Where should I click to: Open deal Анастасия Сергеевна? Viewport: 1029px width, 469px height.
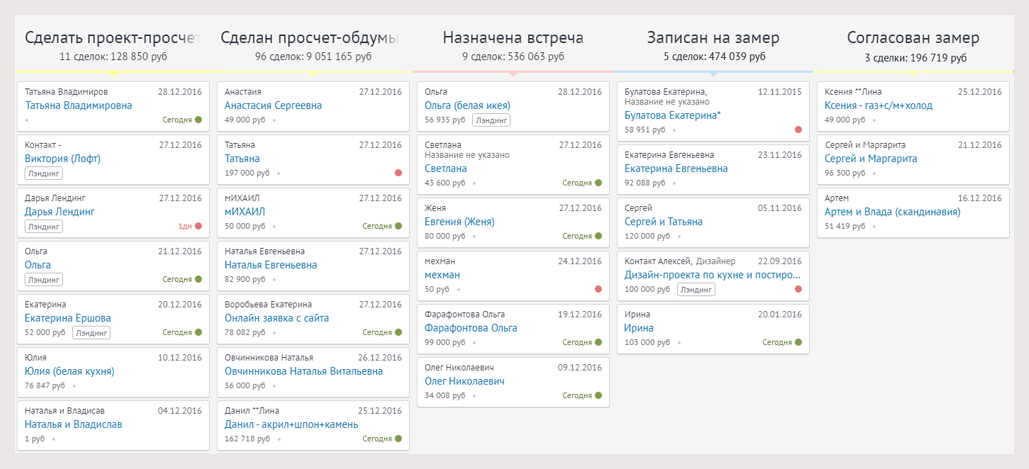273,105
